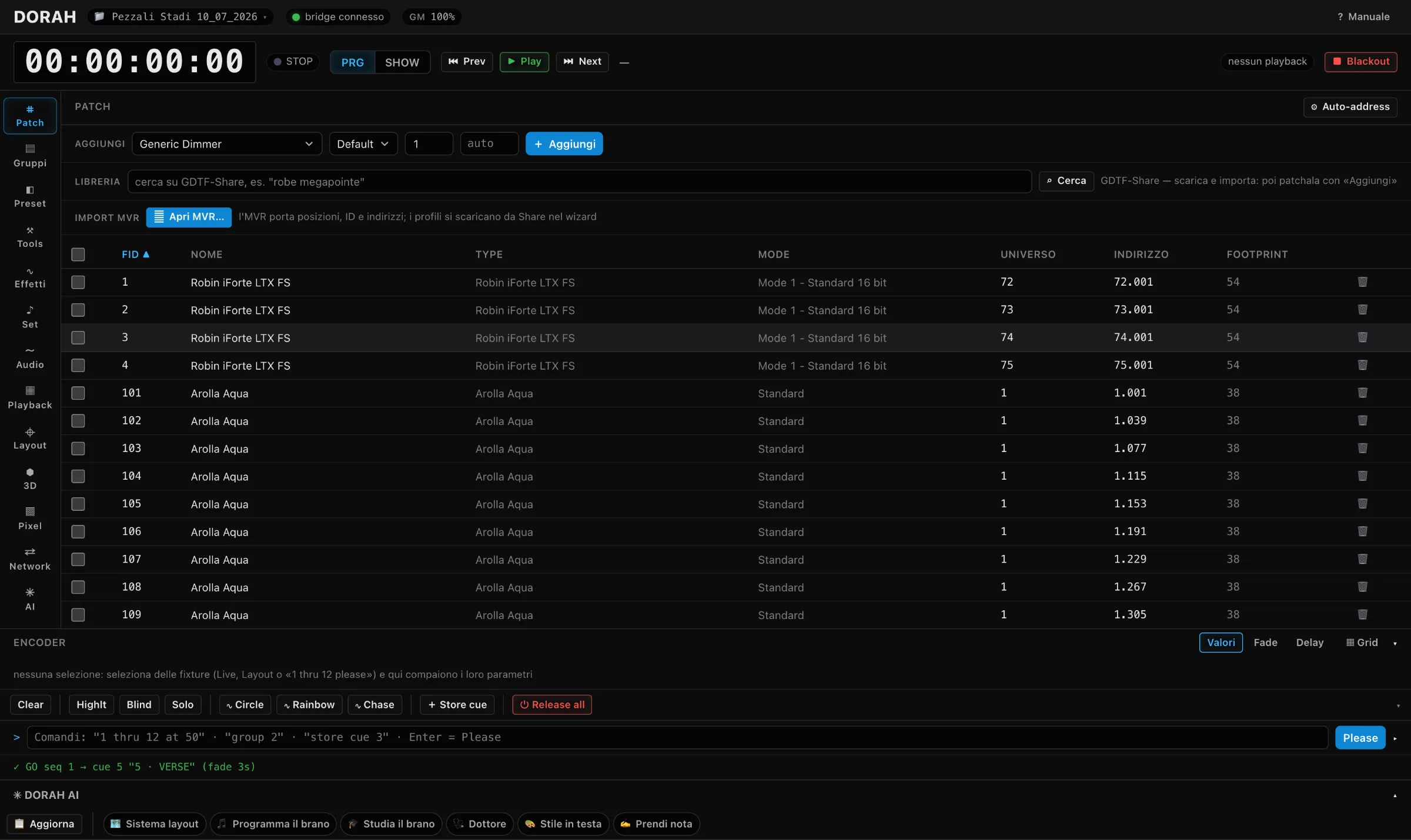Image resolution: width=1411 pixels, height=840 pixels.
Task: Expand the command bar options arrow
Action: (1398, 705)
